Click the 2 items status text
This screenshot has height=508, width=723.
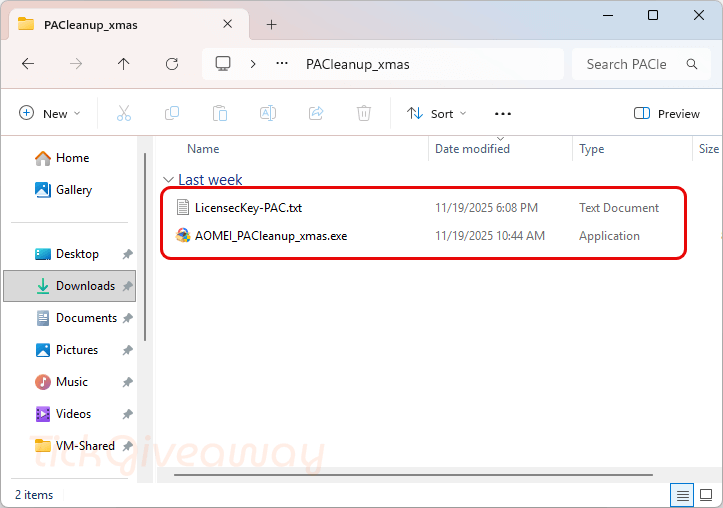(34, 495)
